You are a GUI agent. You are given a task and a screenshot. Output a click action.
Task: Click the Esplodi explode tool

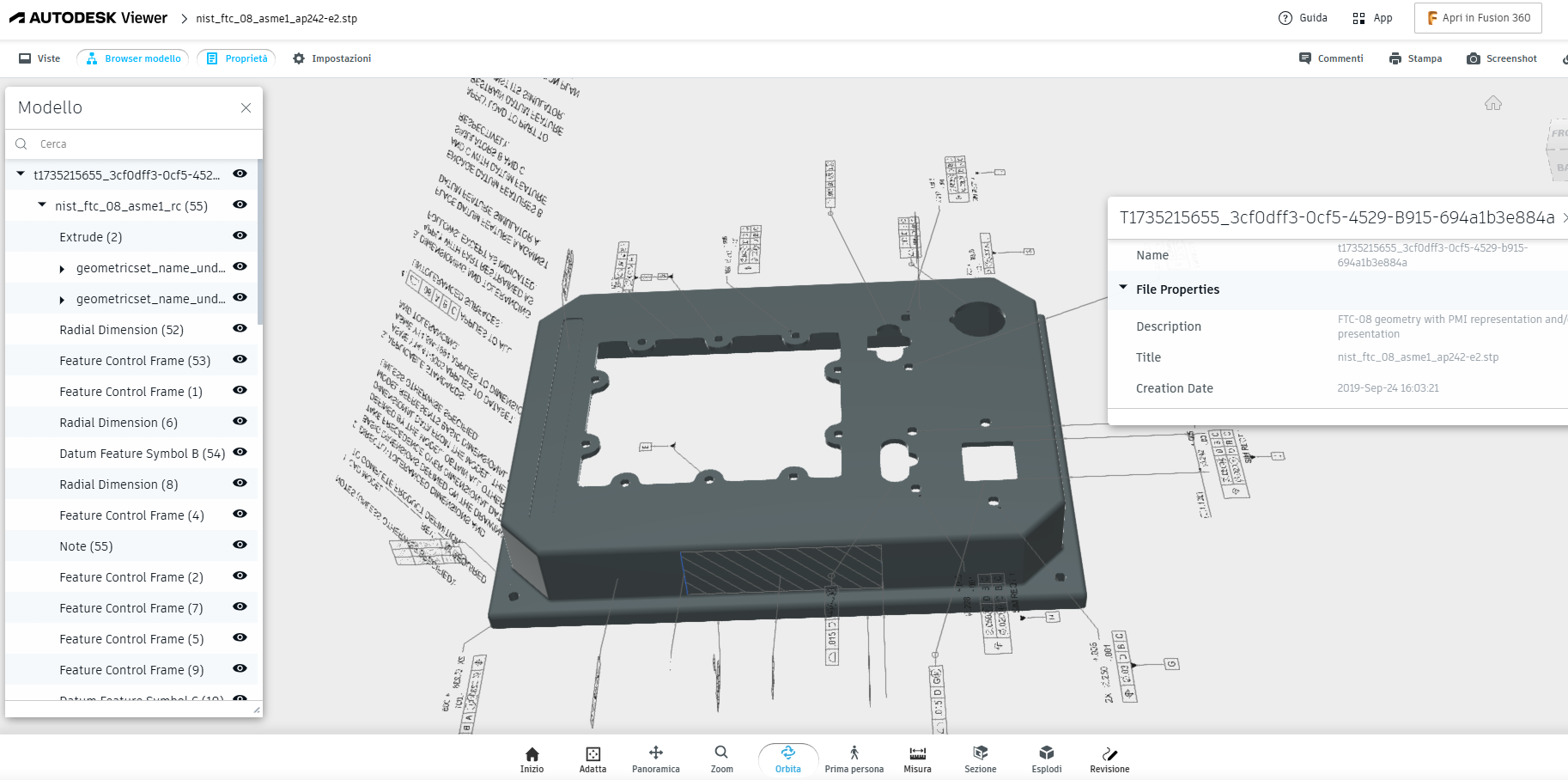[1047, 759]
